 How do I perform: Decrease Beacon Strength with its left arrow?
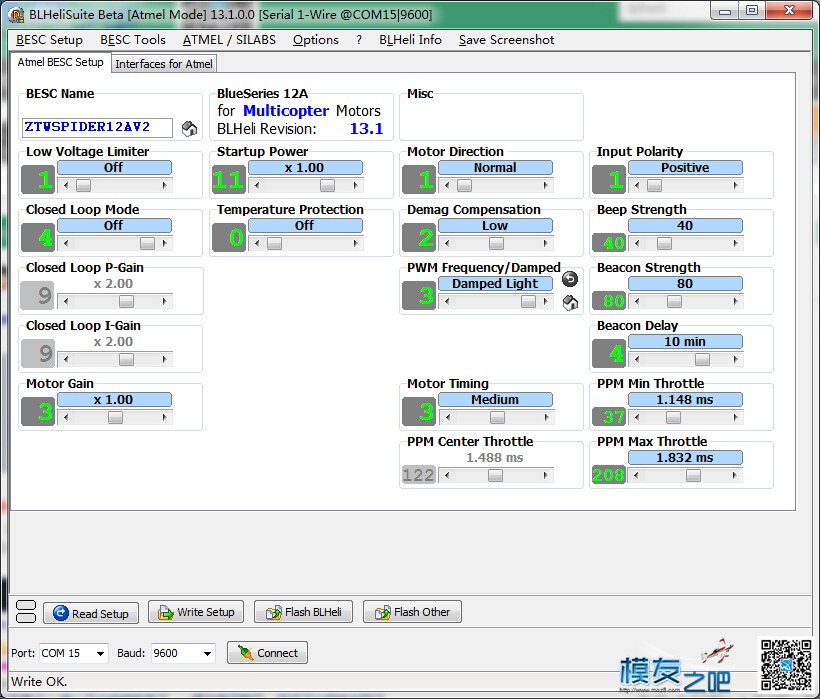click(636, 301)
